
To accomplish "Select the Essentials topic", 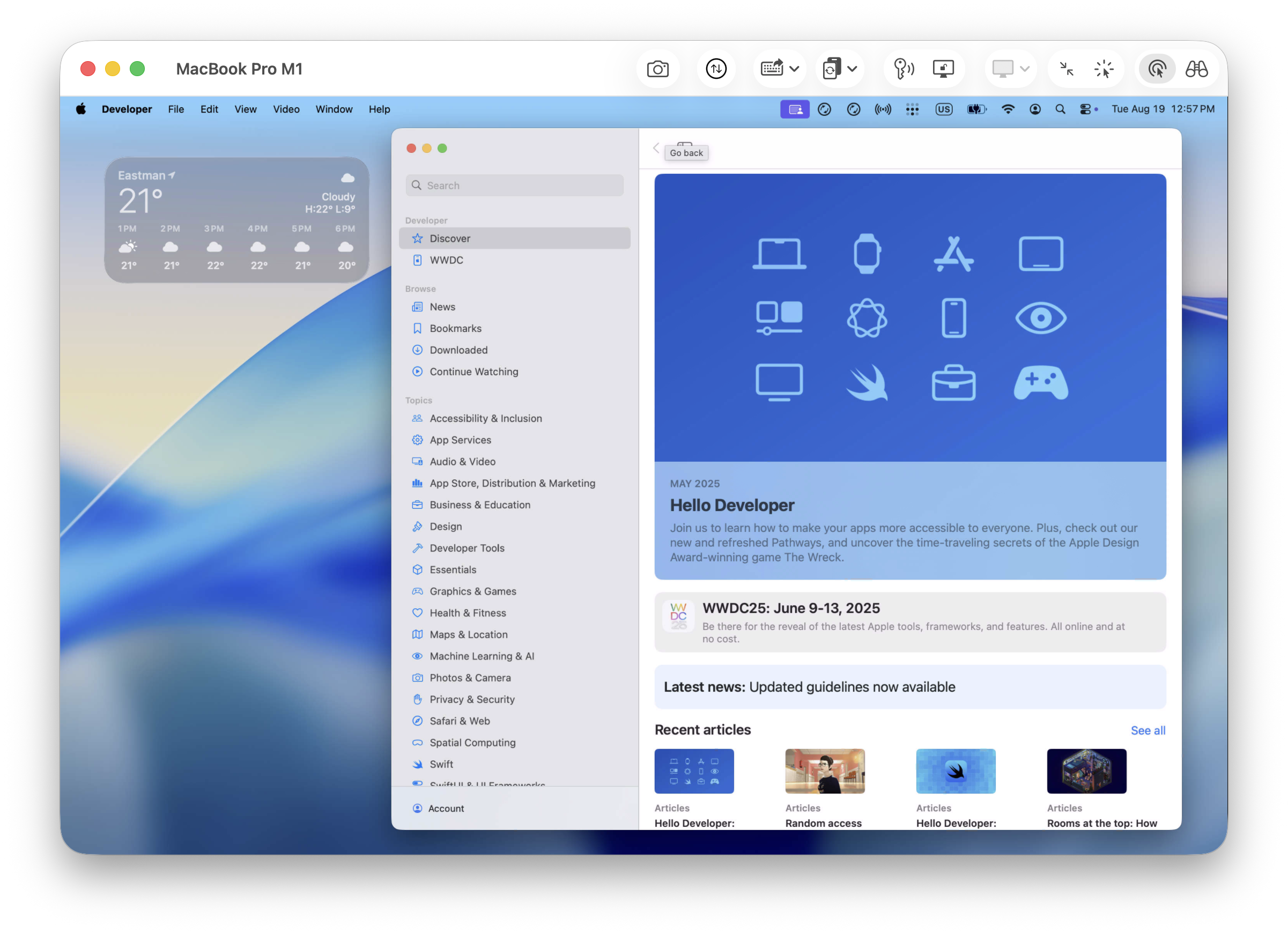I will point(514,569).
